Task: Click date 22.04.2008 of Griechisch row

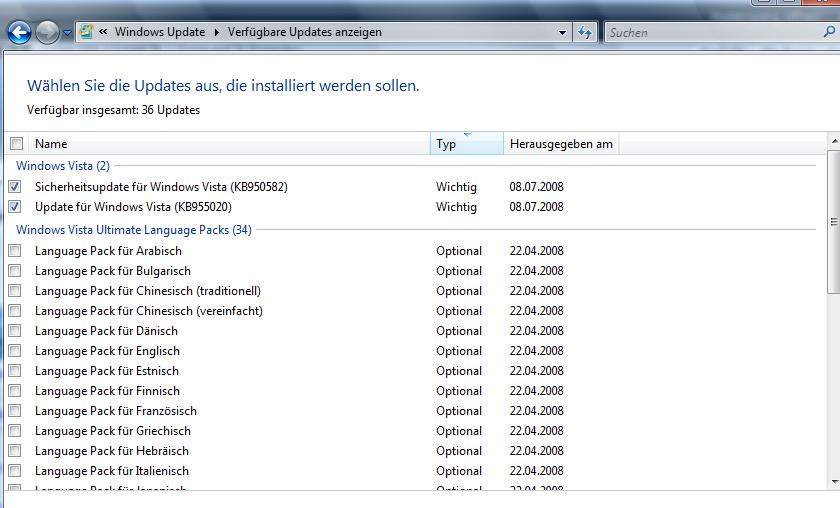Action: (x=536, y=431)
